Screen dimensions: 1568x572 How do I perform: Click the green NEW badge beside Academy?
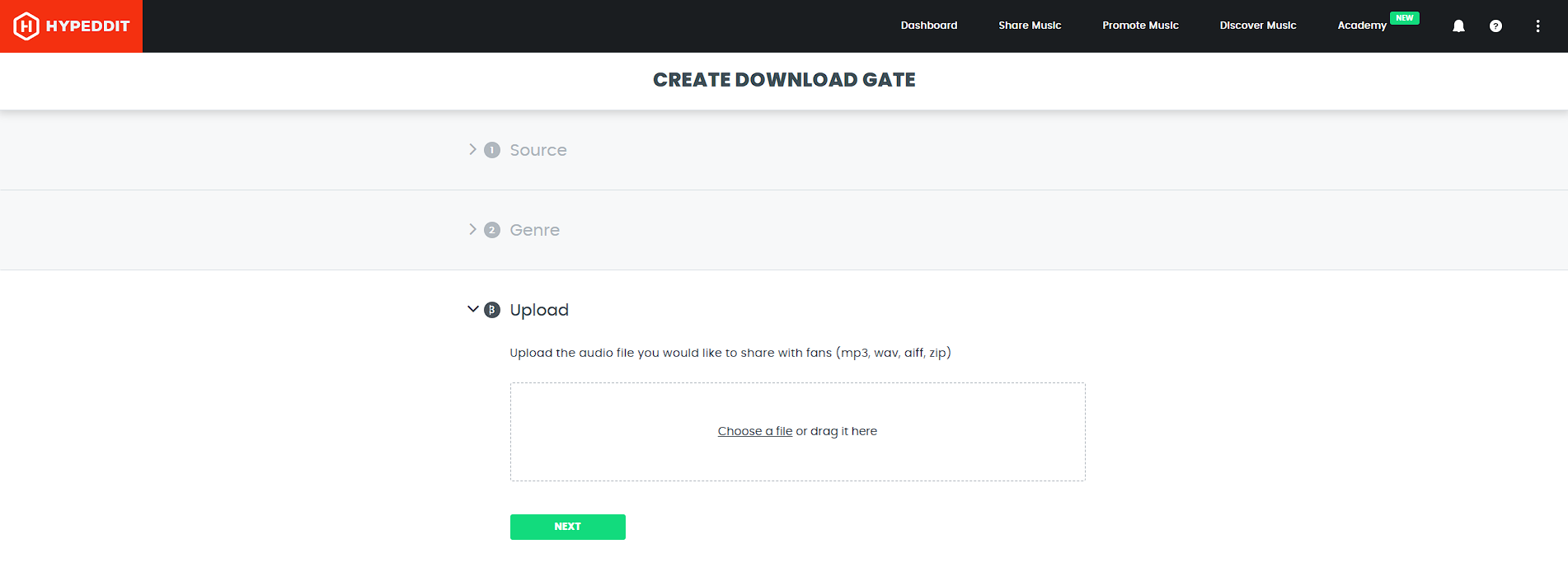1405,18
